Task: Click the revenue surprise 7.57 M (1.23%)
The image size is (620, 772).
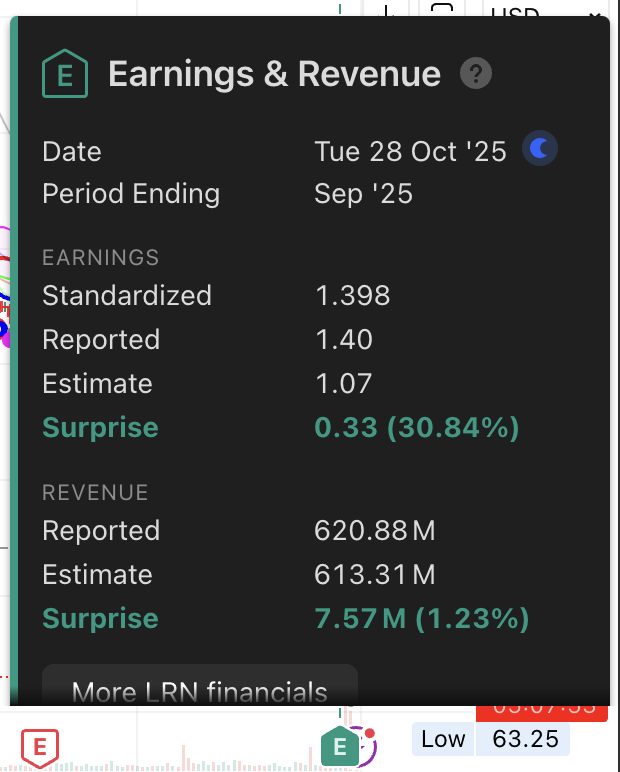Action: 421,619
